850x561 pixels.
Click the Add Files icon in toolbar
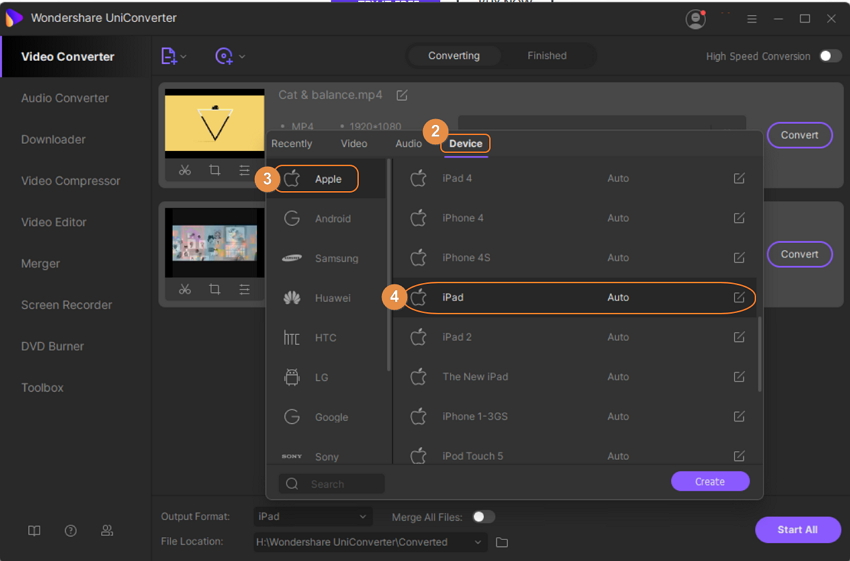click(x=169, y=56)
